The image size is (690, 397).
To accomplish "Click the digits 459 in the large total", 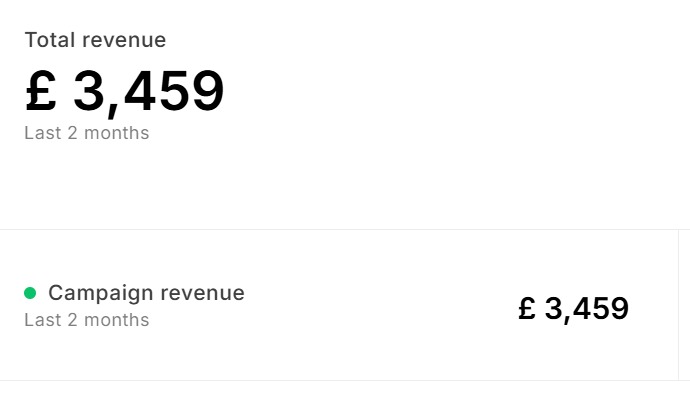I will 174,91.
